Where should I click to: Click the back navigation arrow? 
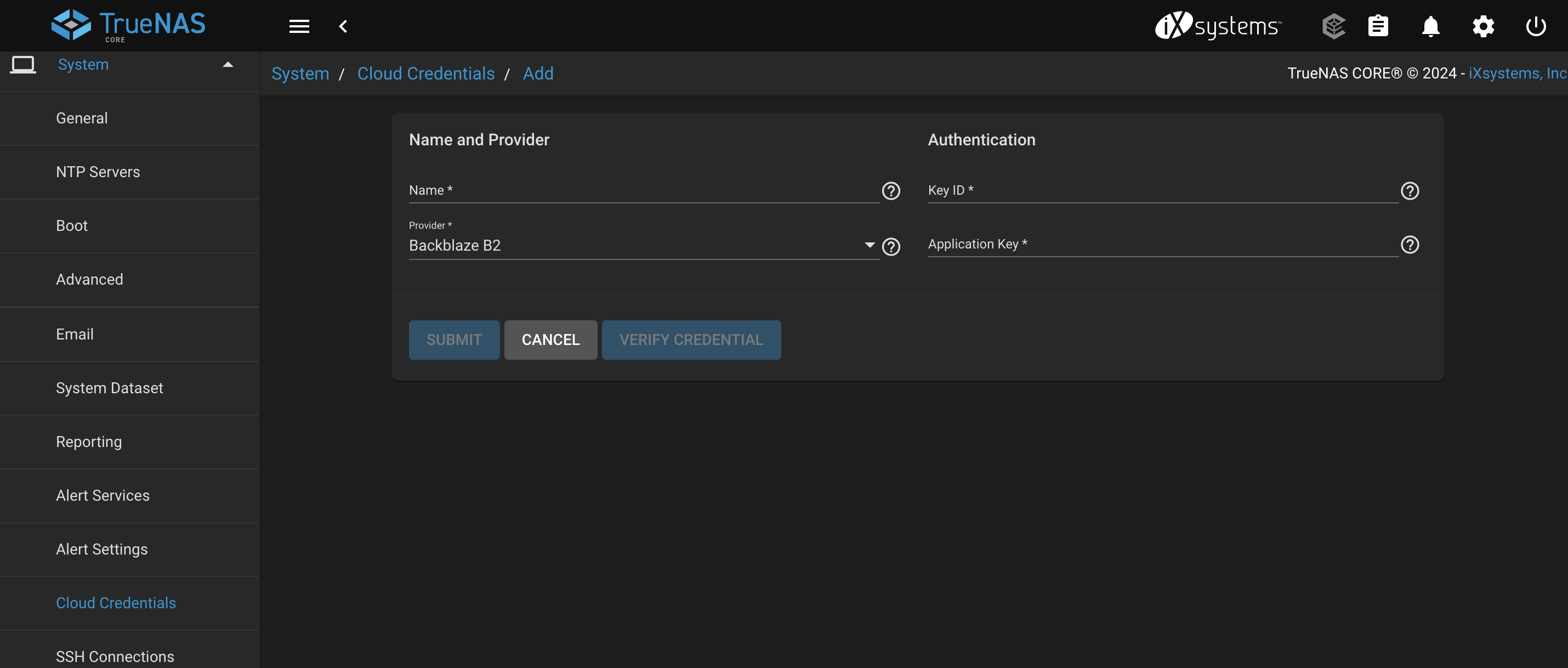pyautogui.click(x=344, y=26)
